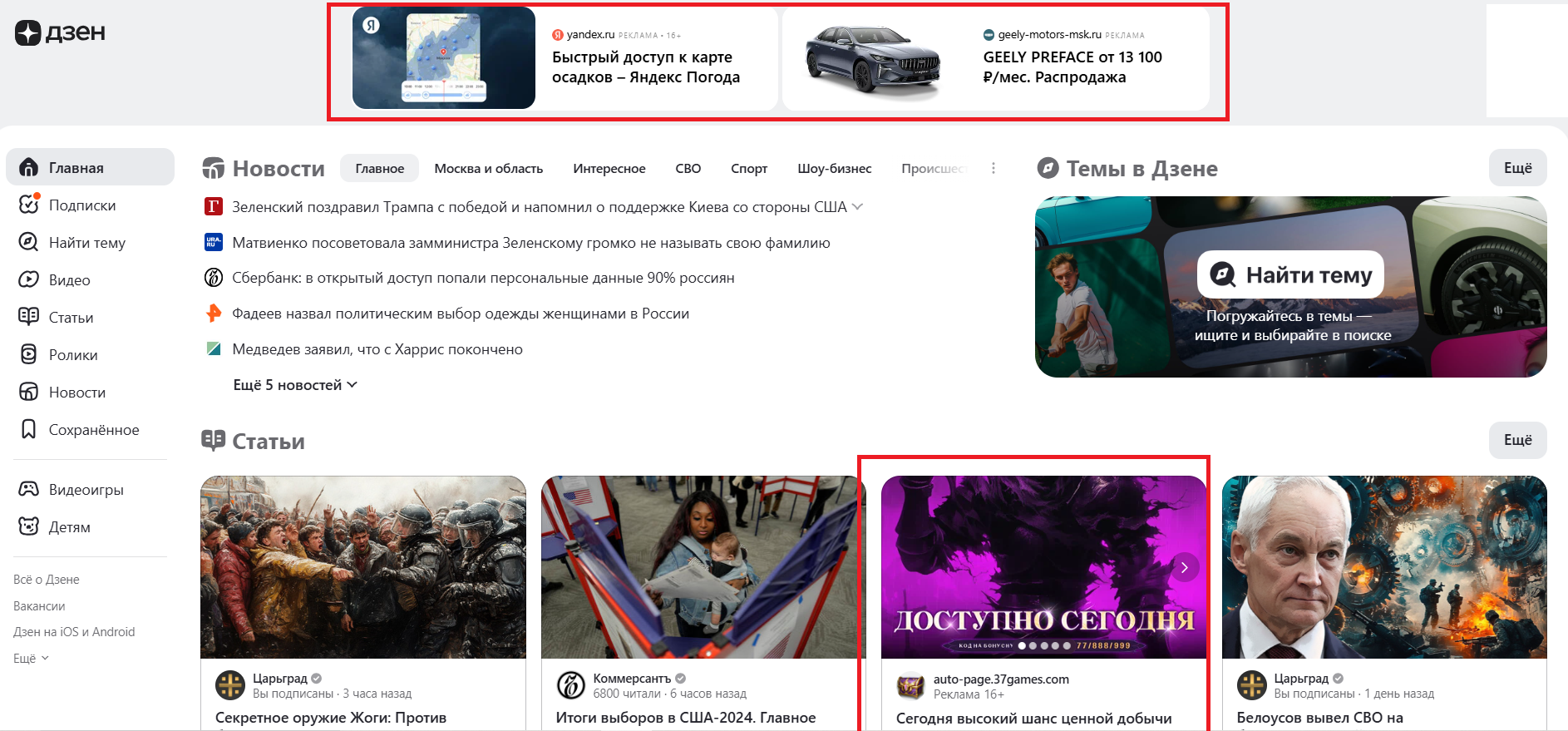The width and height of the screenshot is (1568, 731).
Task: Open Доступно сегодня game ad image
Action: pyautogui.click(x=1043, y=567)
